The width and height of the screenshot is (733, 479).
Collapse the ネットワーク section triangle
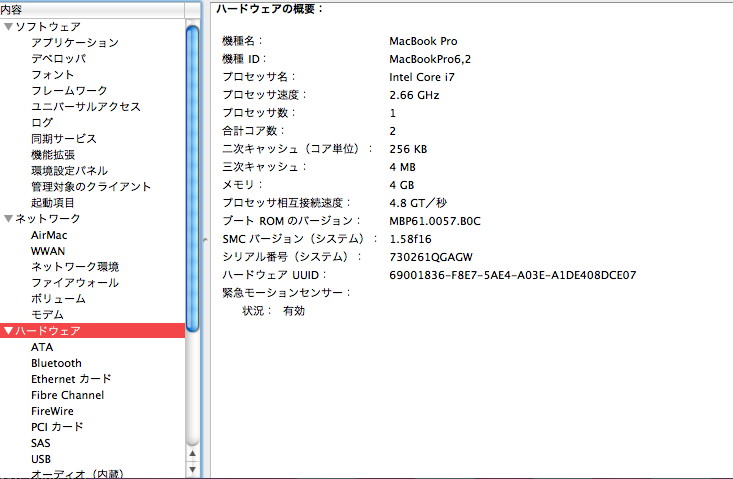(x=8, y=218)
